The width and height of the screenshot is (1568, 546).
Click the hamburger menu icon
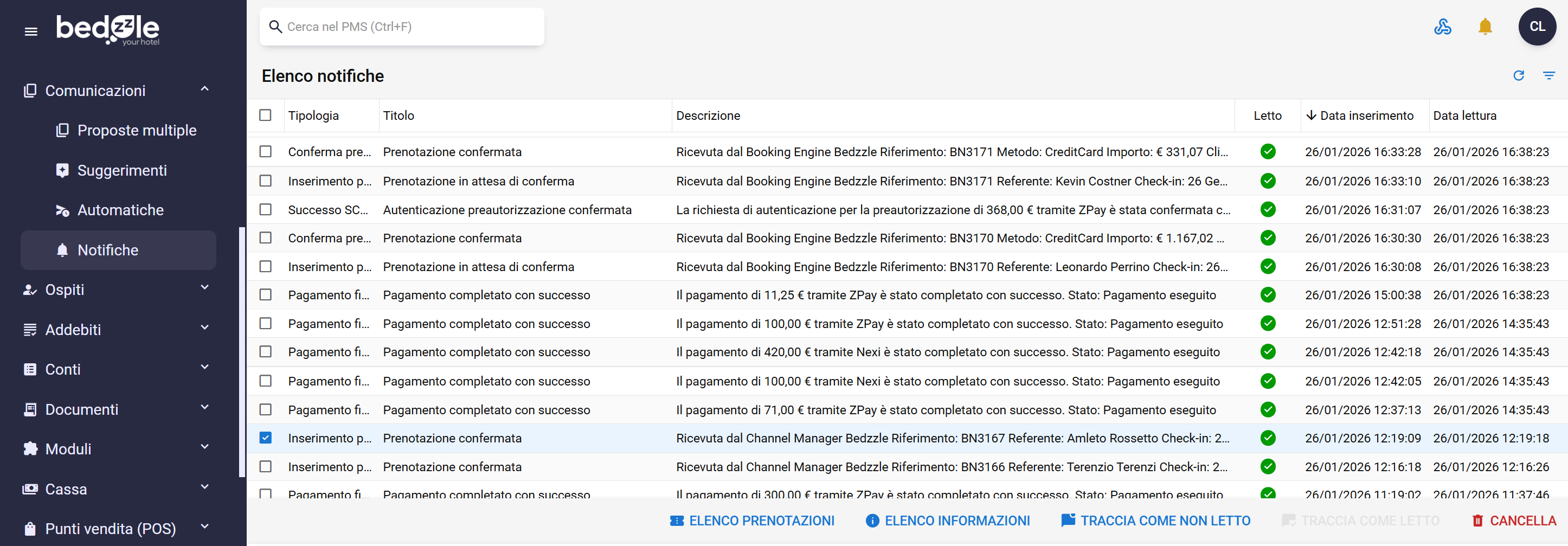[x=30, y=31]
